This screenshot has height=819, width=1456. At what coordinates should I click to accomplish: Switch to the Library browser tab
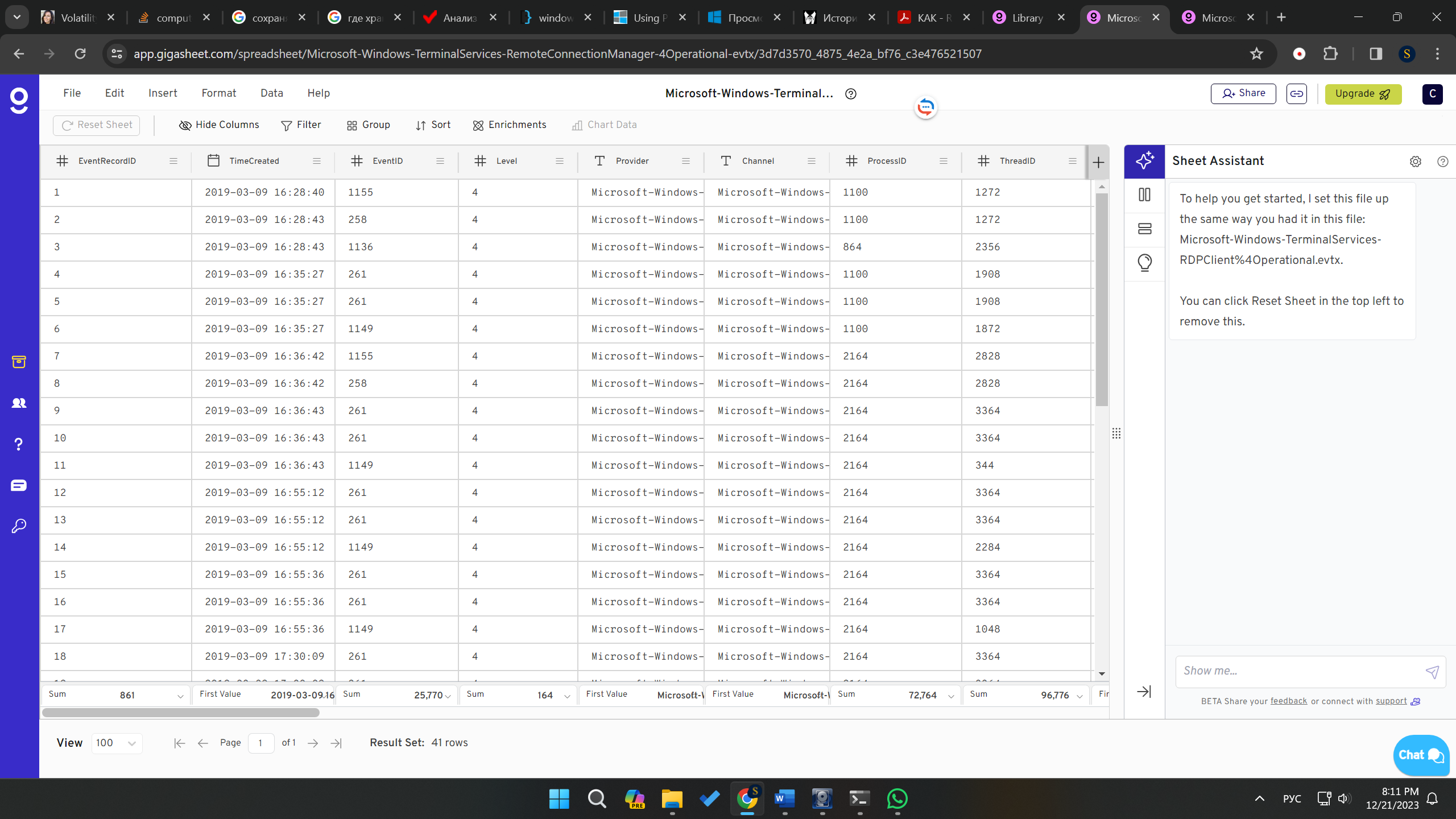click(1028, 18)
